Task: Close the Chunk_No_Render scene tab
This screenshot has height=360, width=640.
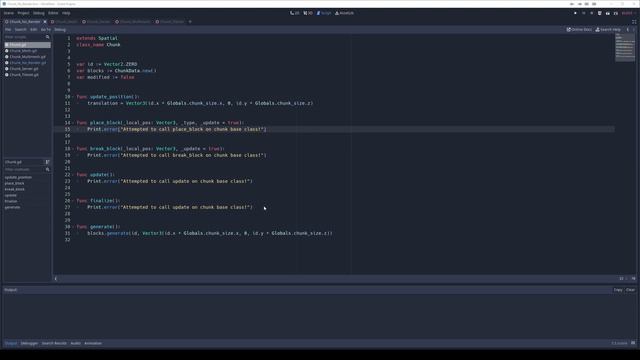Action: tap(45, 22)
